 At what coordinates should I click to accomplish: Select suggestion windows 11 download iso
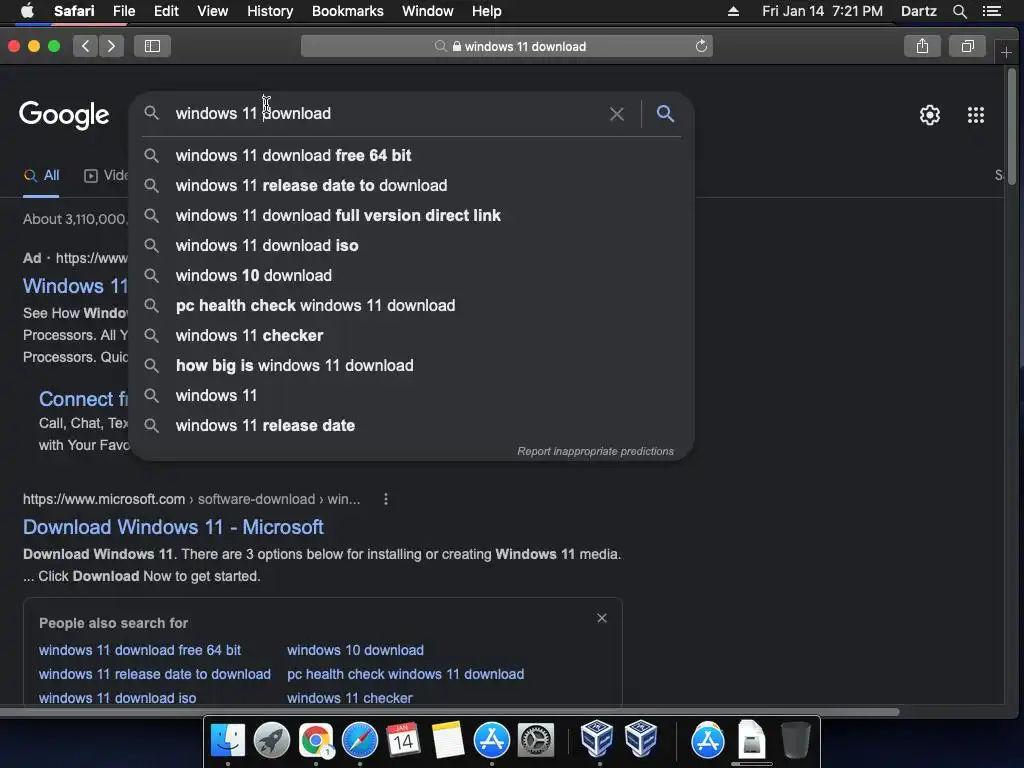(x=411, y=246)
